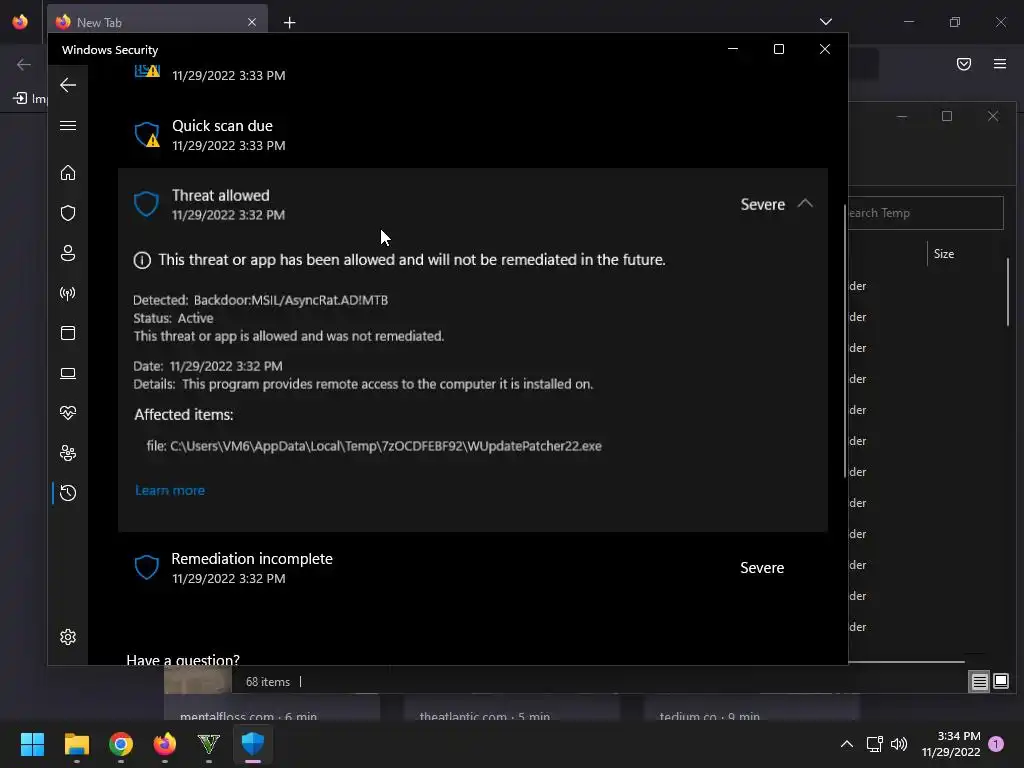The height and width of the screenshot is (768, 1024).
Task: Select detected Backdoor:MSIL/AsyncRat threat name
Action: (x=291, y=300)
